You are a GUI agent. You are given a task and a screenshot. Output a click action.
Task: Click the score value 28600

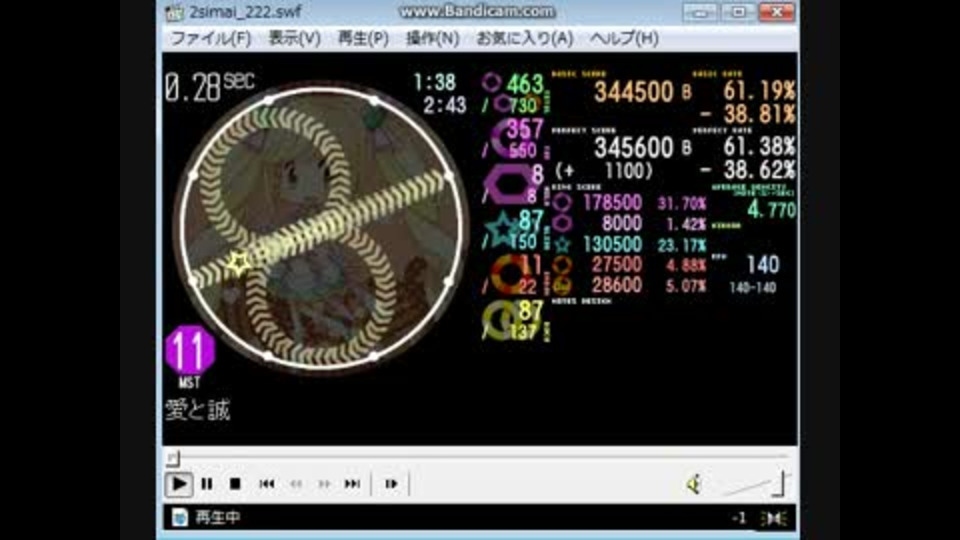[617, 285]
